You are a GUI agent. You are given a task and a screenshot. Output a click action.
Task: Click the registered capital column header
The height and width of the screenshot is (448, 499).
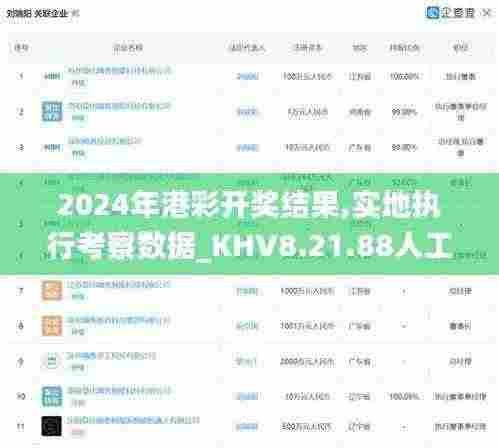[x=307, y=48]
